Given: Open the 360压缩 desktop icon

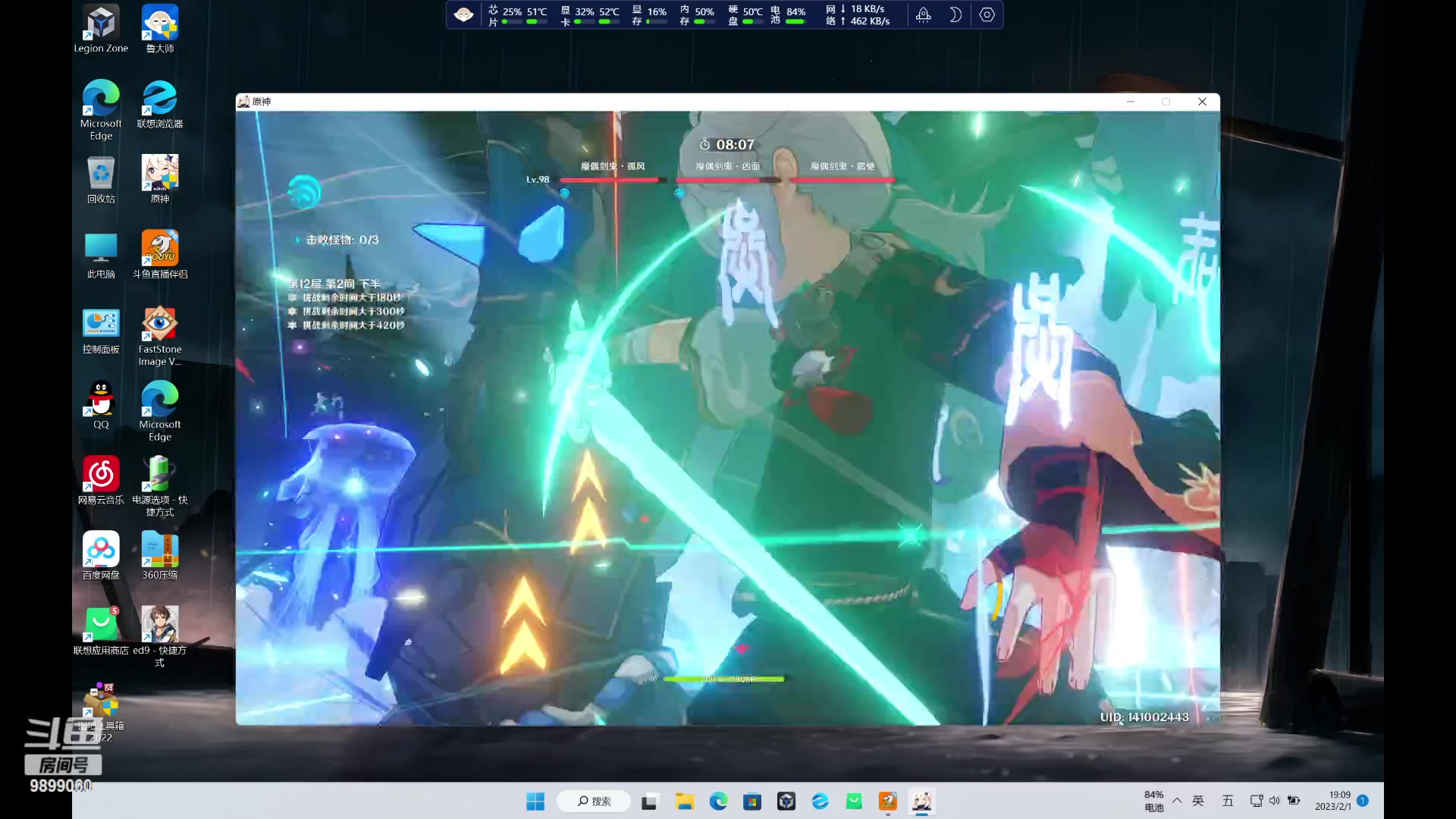Looking at the screenshot, I should coord(160,555).
